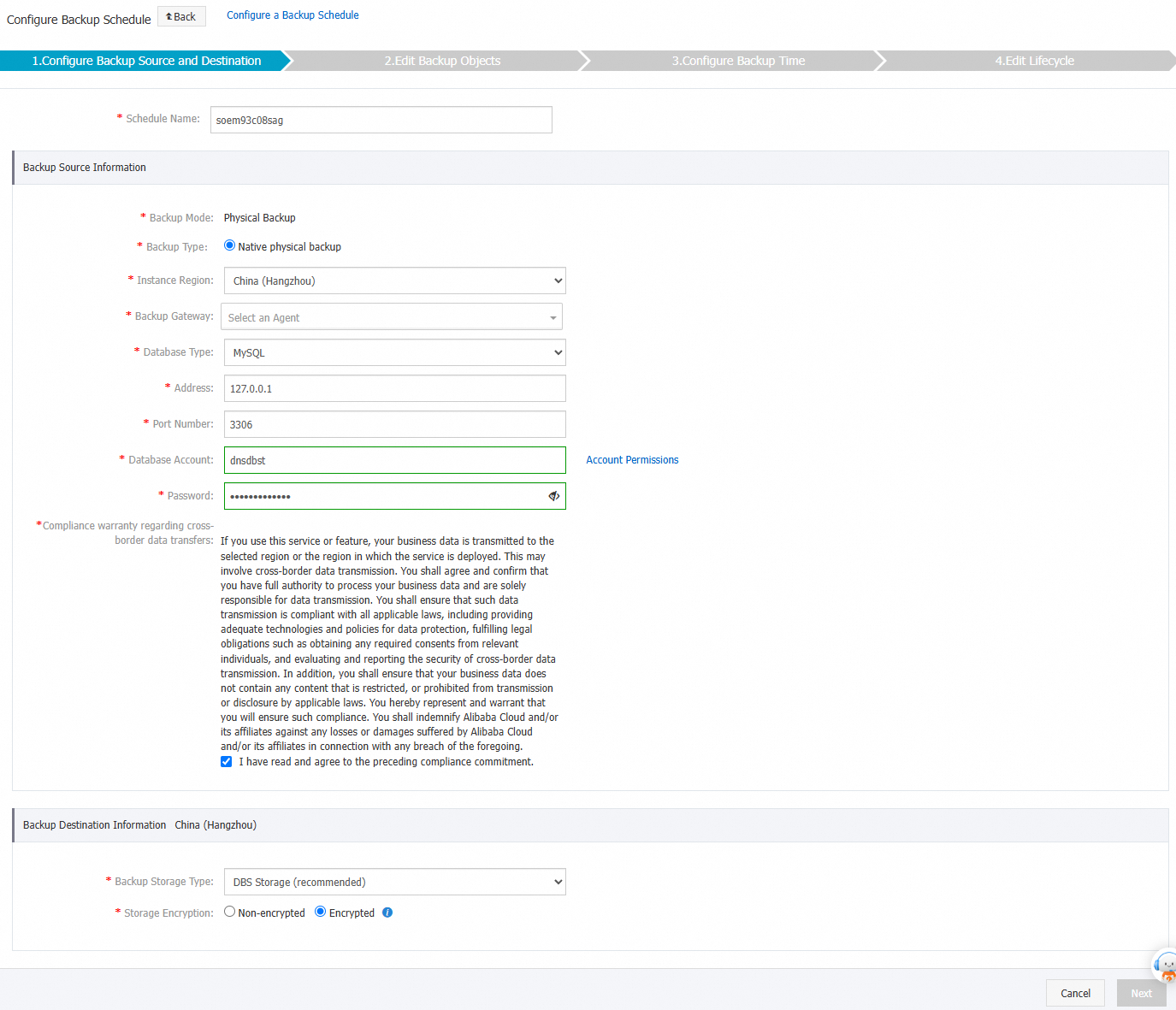The image size is (1176, 1010).
Task: Click the Backup Source Information section header
Action: pyautogui.click(x=590, y=168)
